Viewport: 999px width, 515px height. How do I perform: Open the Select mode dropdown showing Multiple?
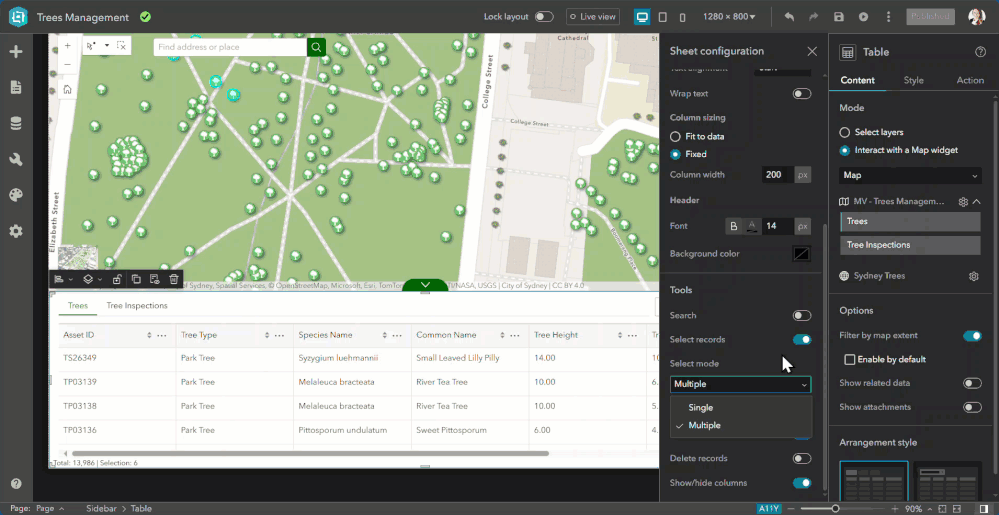click(x=740, y=384)
